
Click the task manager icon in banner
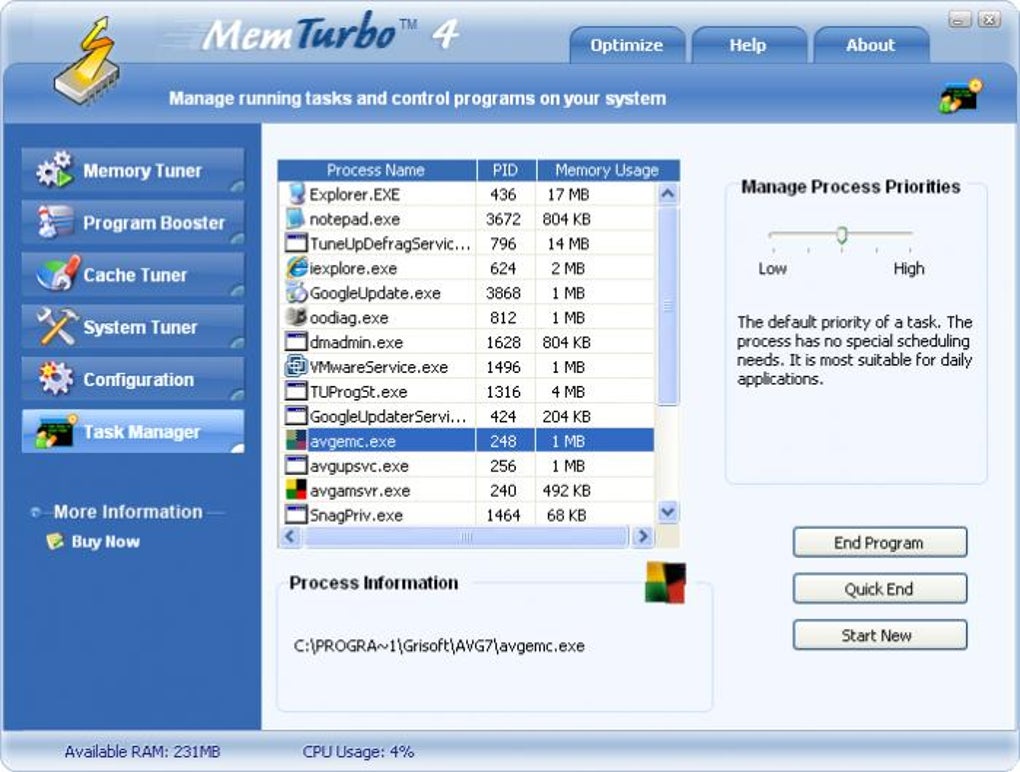pos(960,96)
